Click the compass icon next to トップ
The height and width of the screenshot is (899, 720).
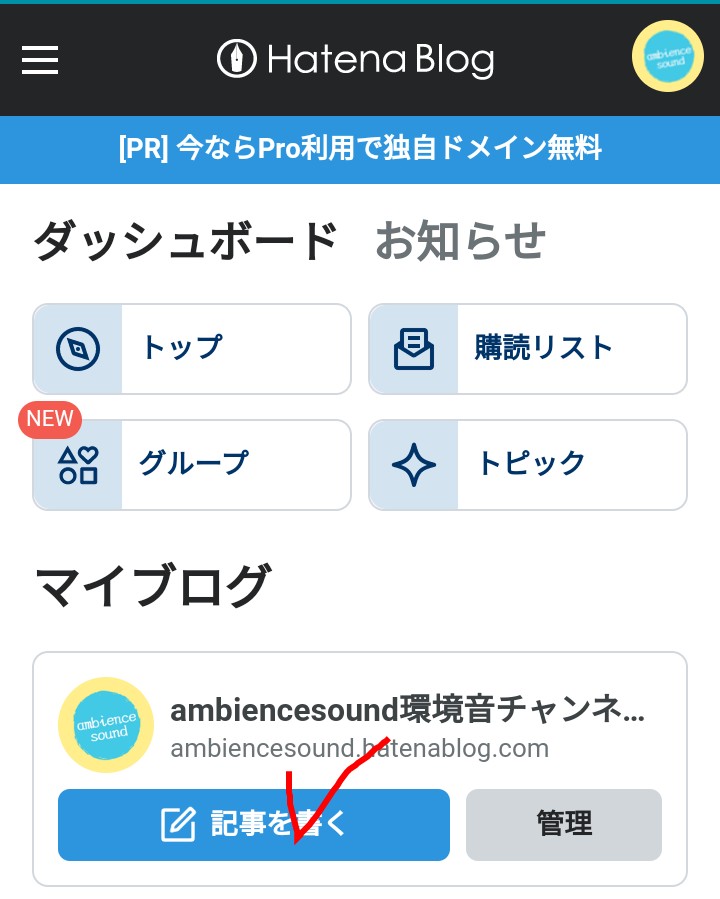78,349
